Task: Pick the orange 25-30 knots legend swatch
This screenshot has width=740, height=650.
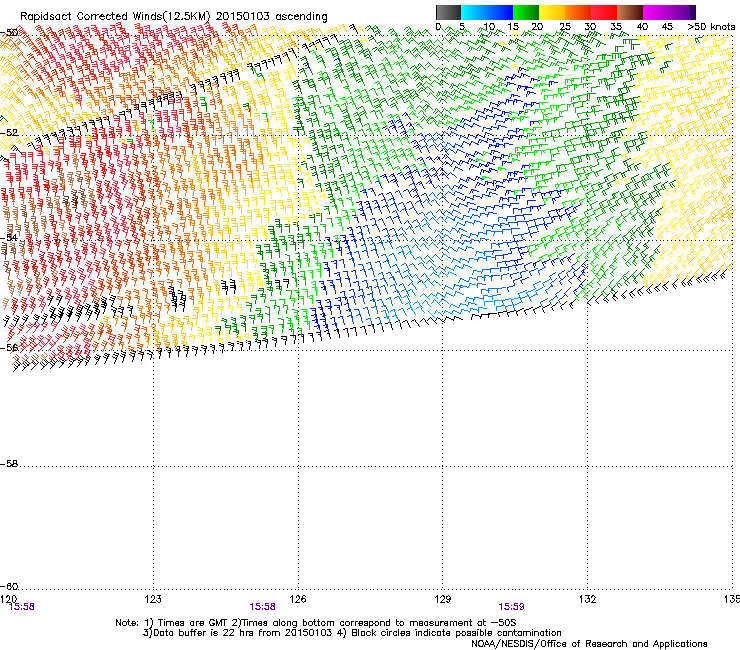Action: [578, 12]
